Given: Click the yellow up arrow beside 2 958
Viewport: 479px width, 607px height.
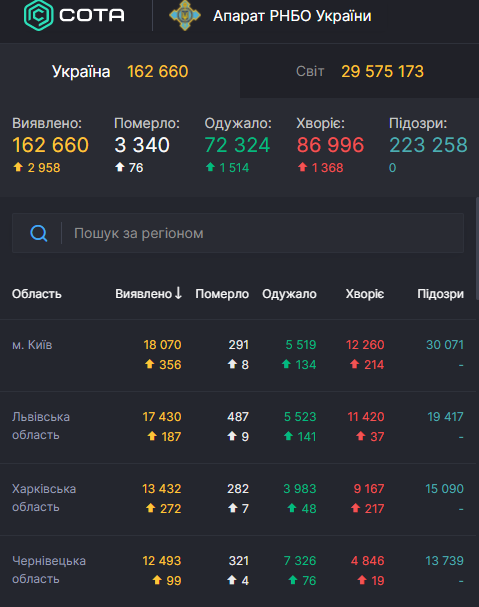Looking at the screenshot, I should point(18,167).
